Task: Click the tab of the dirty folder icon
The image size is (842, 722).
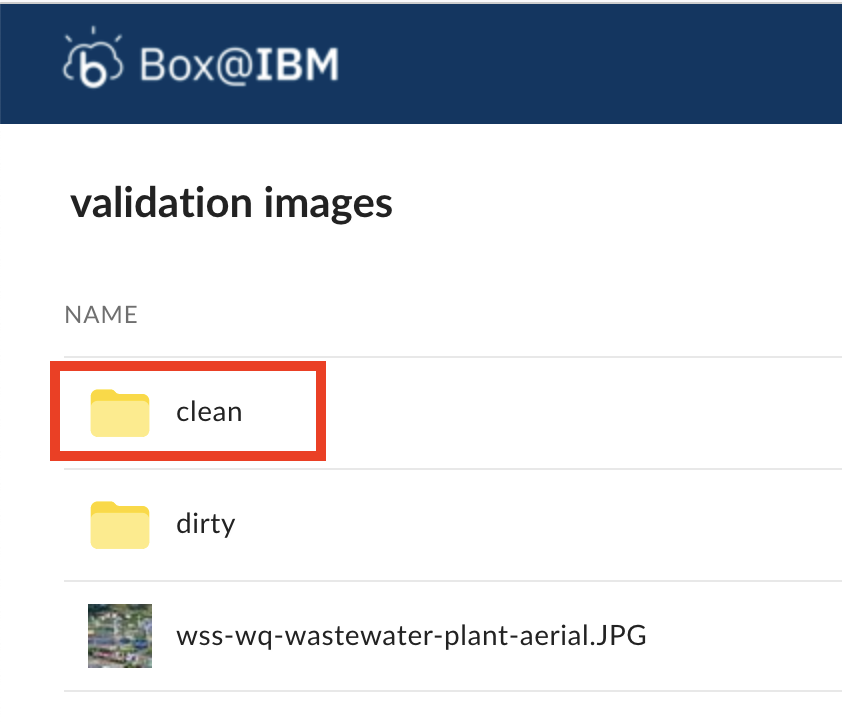Action: pyautogui.click(x=104, y=505)
